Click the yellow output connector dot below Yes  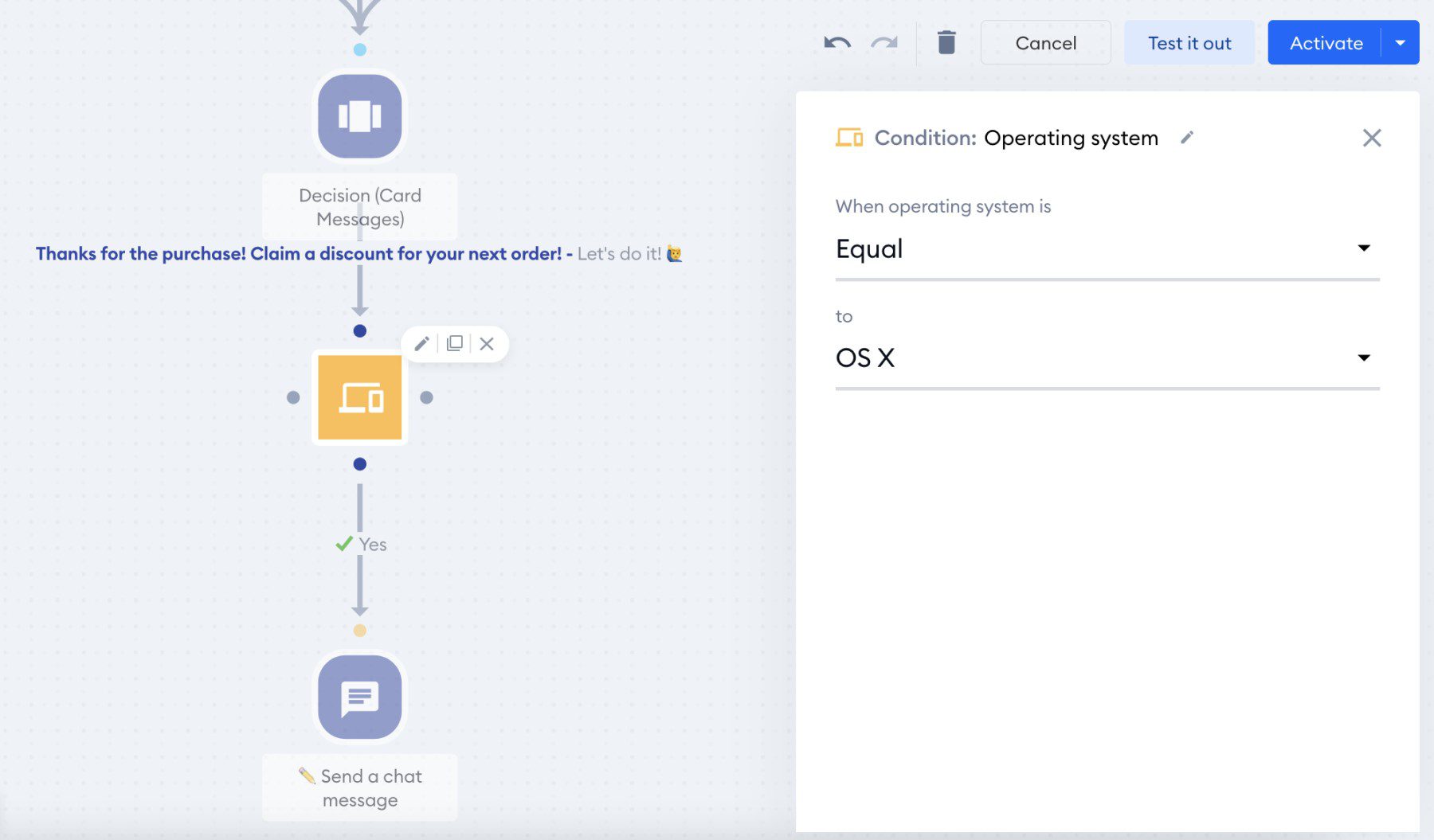click(x=360, y=631)
